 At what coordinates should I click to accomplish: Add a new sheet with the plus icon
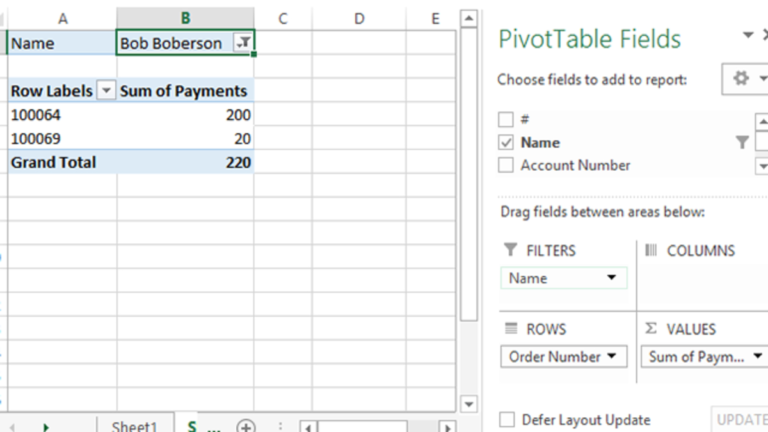click(x=245, y=426)
